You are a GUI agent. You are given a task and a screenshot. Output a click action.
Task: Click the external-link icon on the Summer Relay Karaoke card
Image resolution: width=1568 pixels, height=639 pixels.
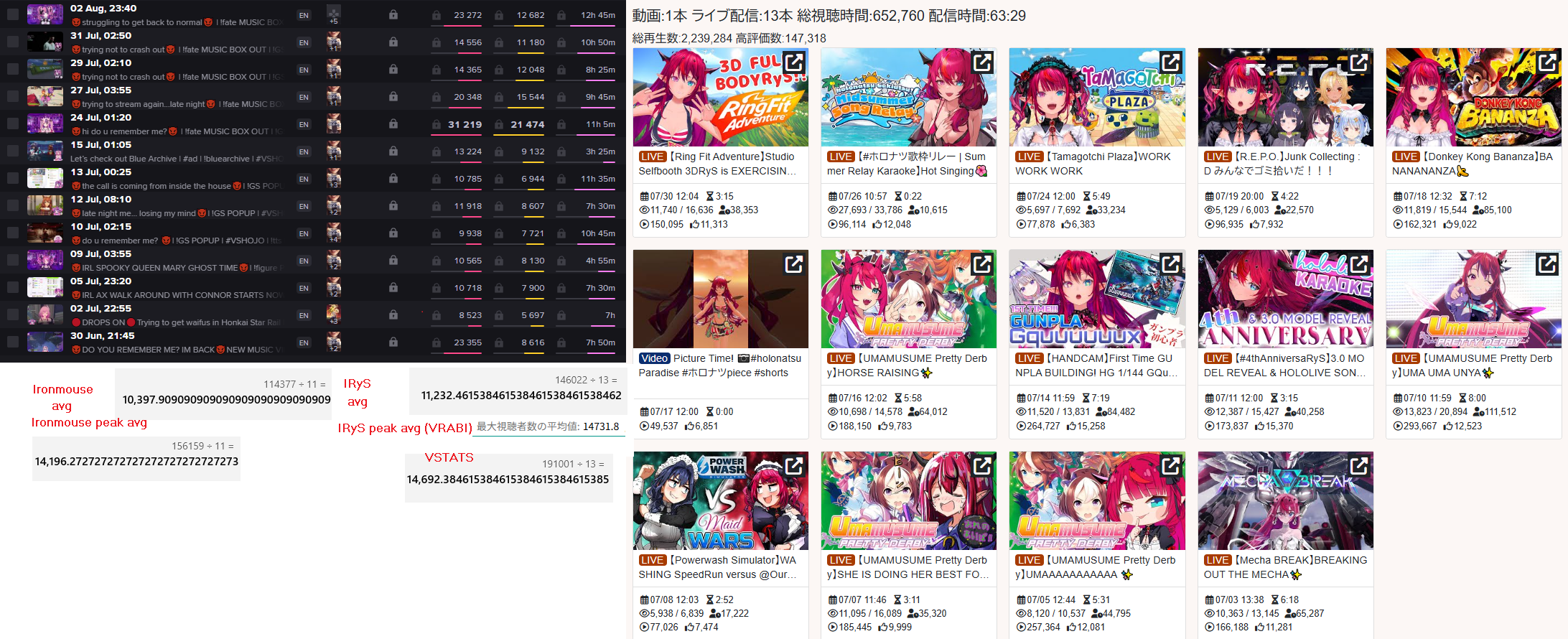[982, 63]
